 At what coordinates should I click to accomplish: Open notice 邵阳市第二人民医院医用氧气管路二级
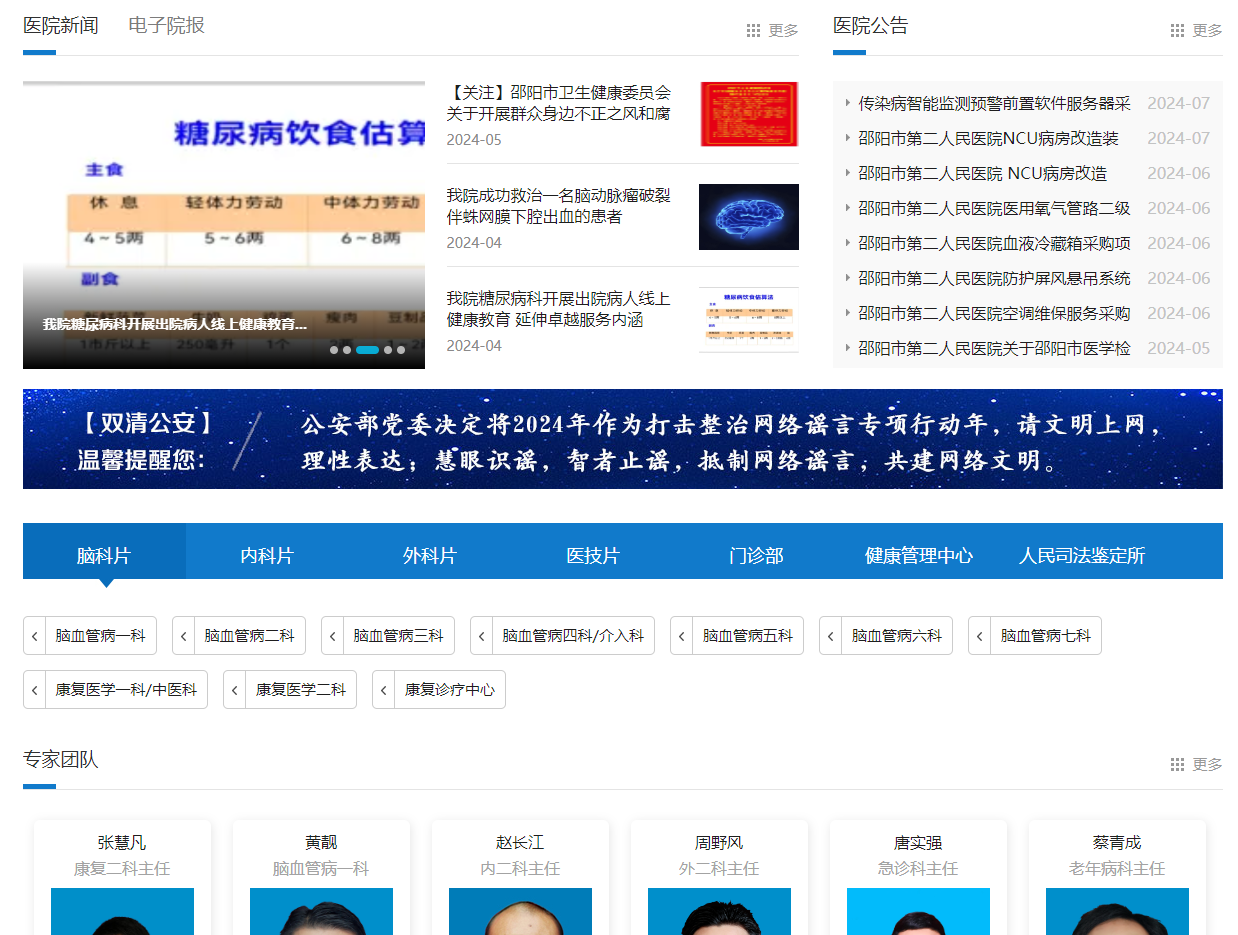[x=994, y=208]
